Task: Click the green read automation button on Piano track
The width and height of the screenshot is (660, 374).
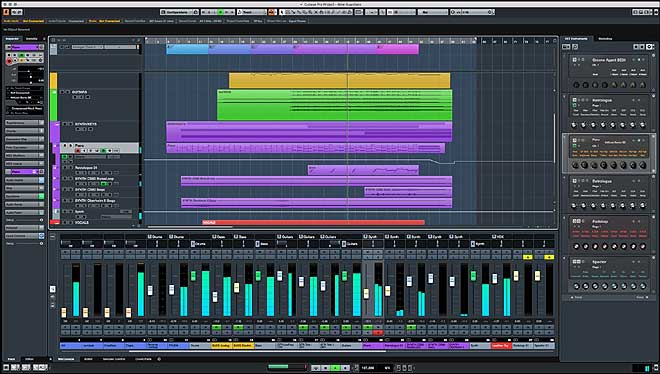Action: pyautogui.click(x=104, y=151)
